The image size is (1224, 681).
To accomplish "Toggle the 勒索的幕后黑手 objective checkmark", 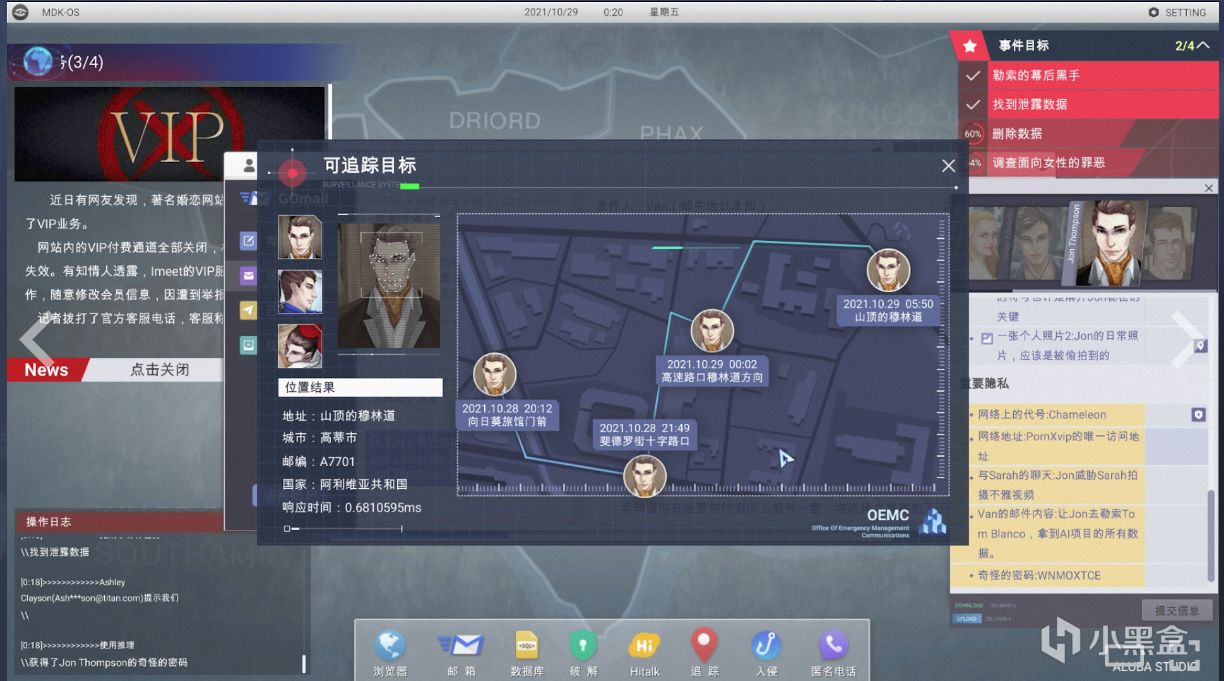I will tap(972, 75).
